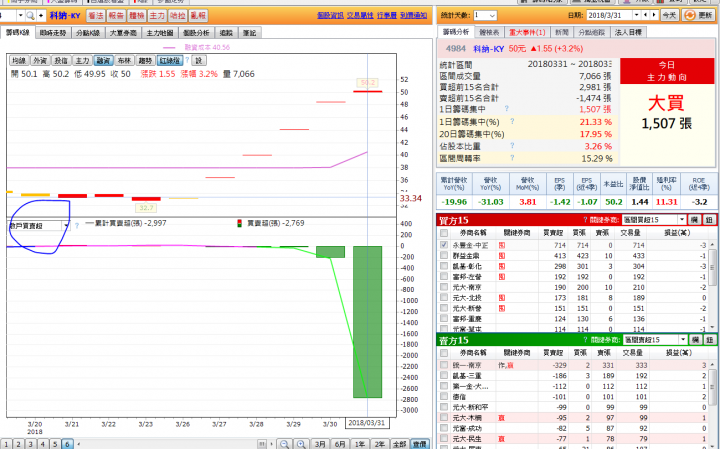This screenshot has height=449, width=720.
Task: Open 賣方15 關鍵券商 dropdown
Action: (x=683, y=340)
